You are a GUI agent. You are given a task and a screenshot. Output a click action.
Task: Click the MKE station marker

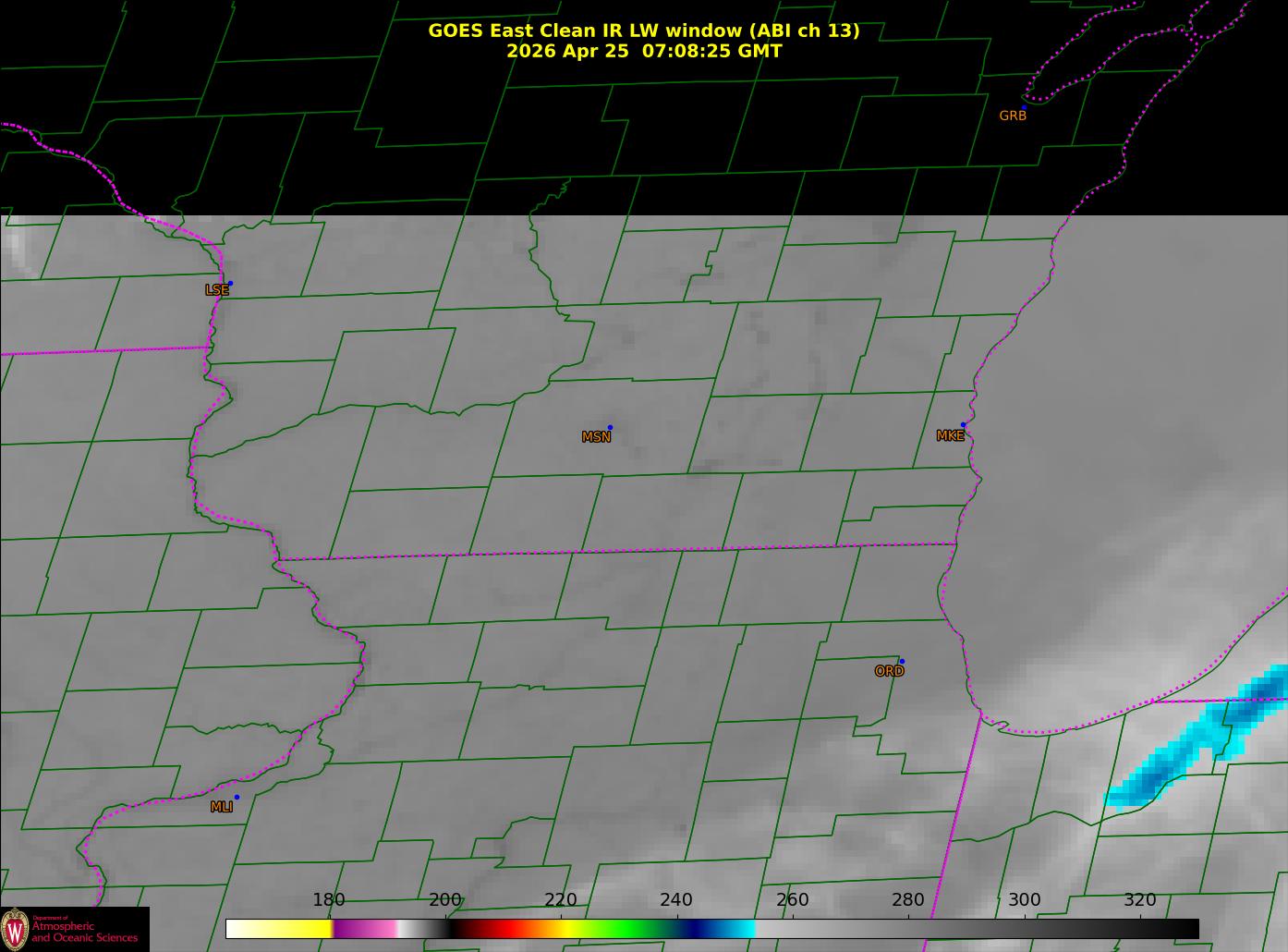(963, 425)
